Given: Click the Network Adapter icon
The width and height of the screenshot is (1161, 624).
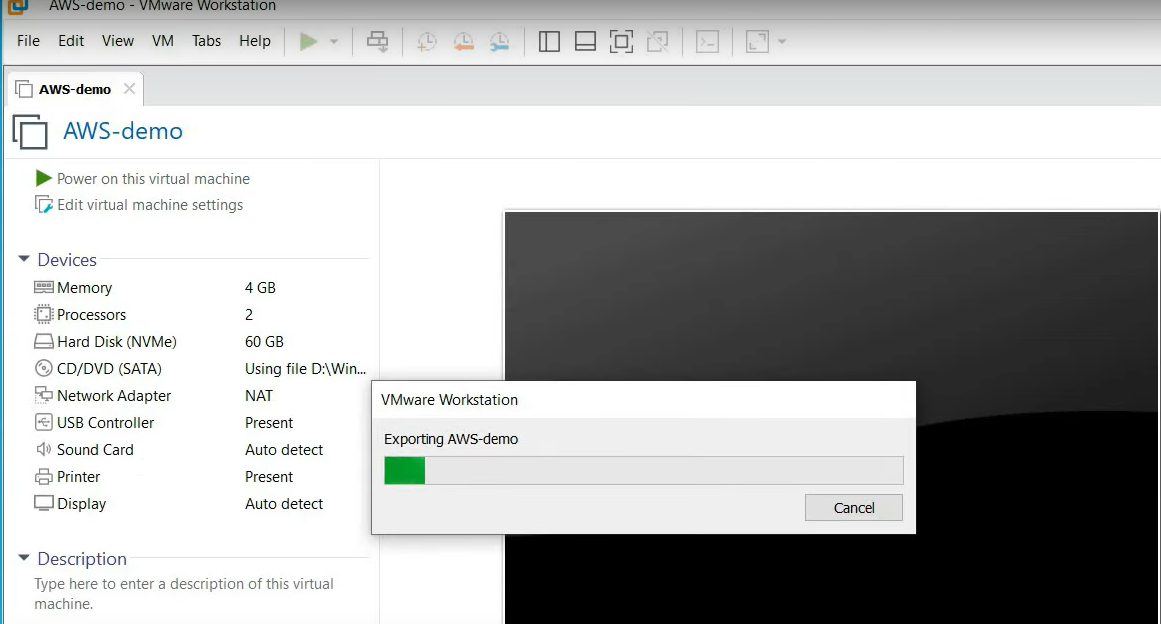Looking at the screenshot, I should coord(44,395).
